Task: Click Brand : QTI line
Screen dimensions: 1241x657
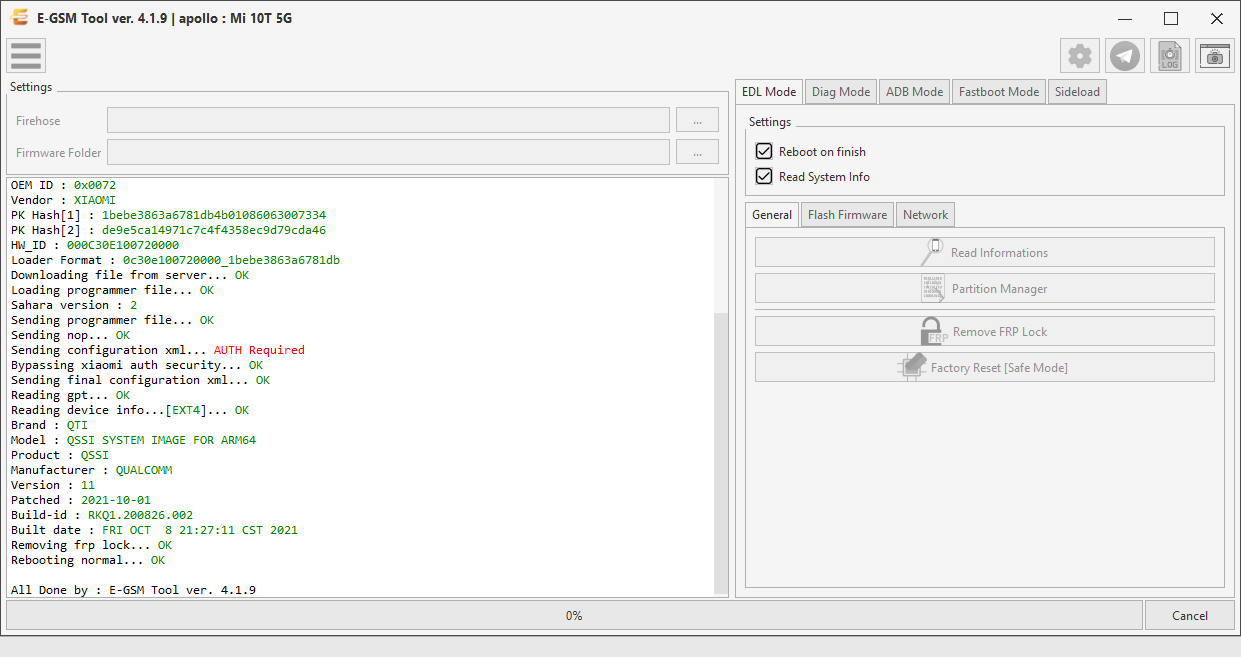Action: pos(49,425)
